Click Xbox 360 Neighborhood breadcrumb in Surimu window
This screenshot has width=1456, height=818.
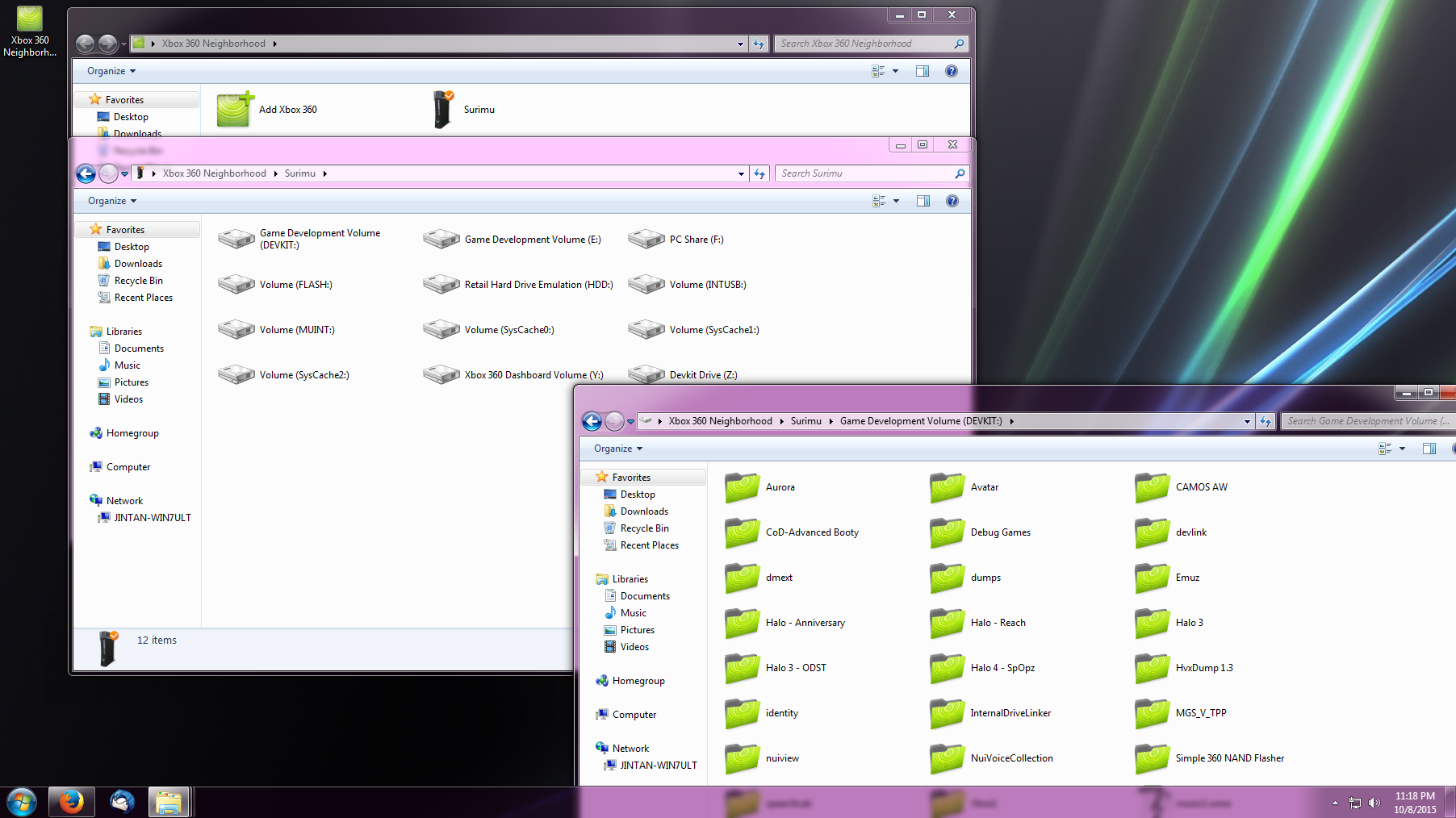214,173
